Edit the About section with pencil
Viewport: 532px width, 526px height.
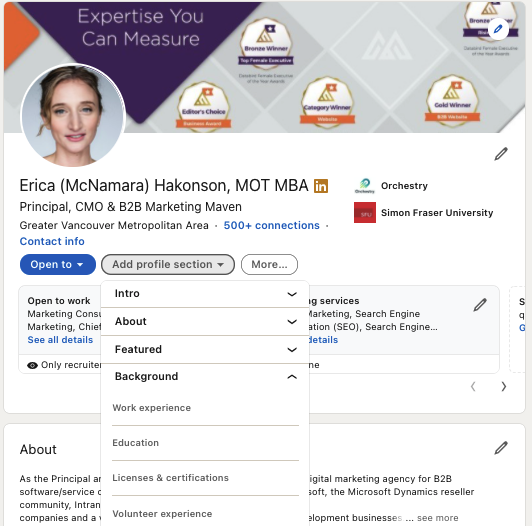[501, 448]
